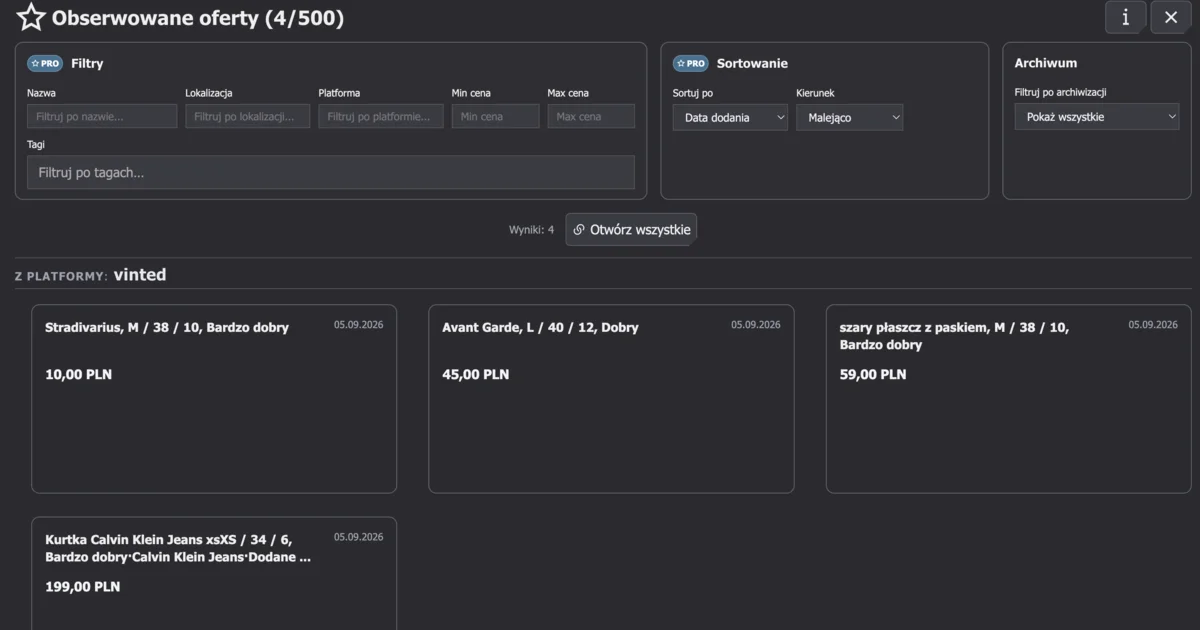Click the date on the Calvin Klein card
The image size is (1200, 630).
pyautogui.click(x=359, y=537)
